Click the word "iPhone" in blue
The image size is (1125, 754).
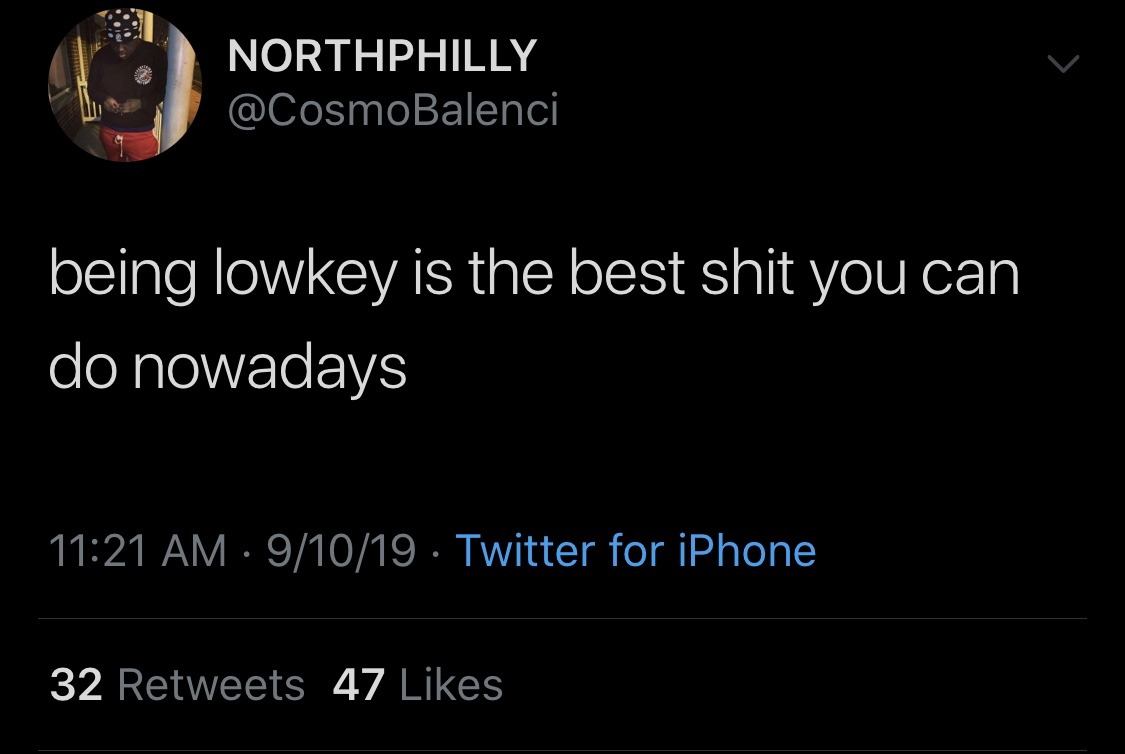(747, 550)
